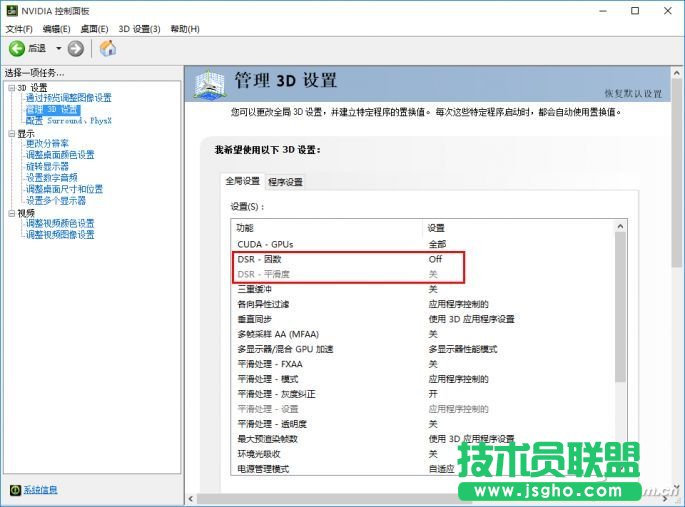Open the 系统信息 link

pos(40,490)
